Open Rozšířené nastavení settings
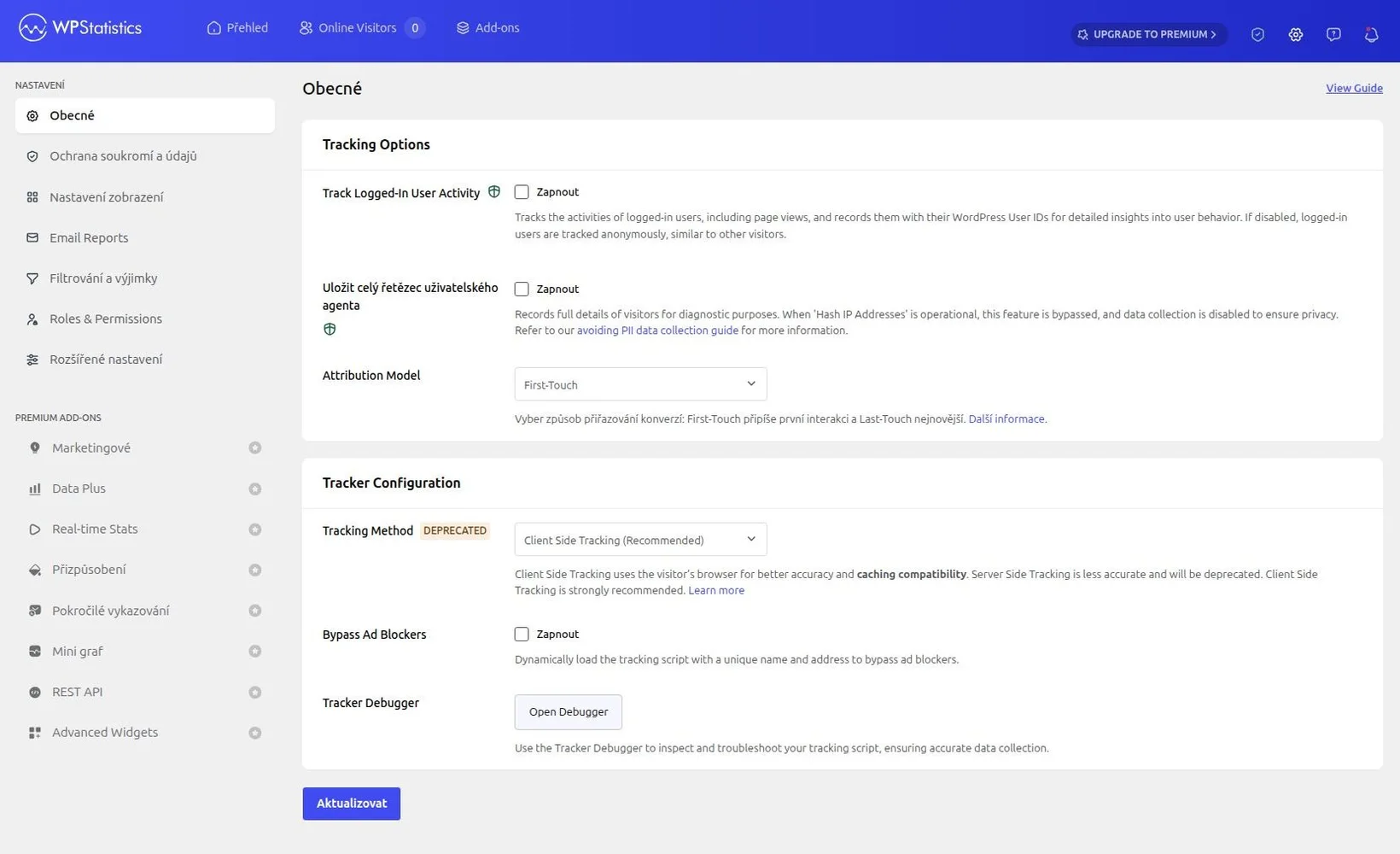This screenshot has height=854, width=1400. (145, 360)
